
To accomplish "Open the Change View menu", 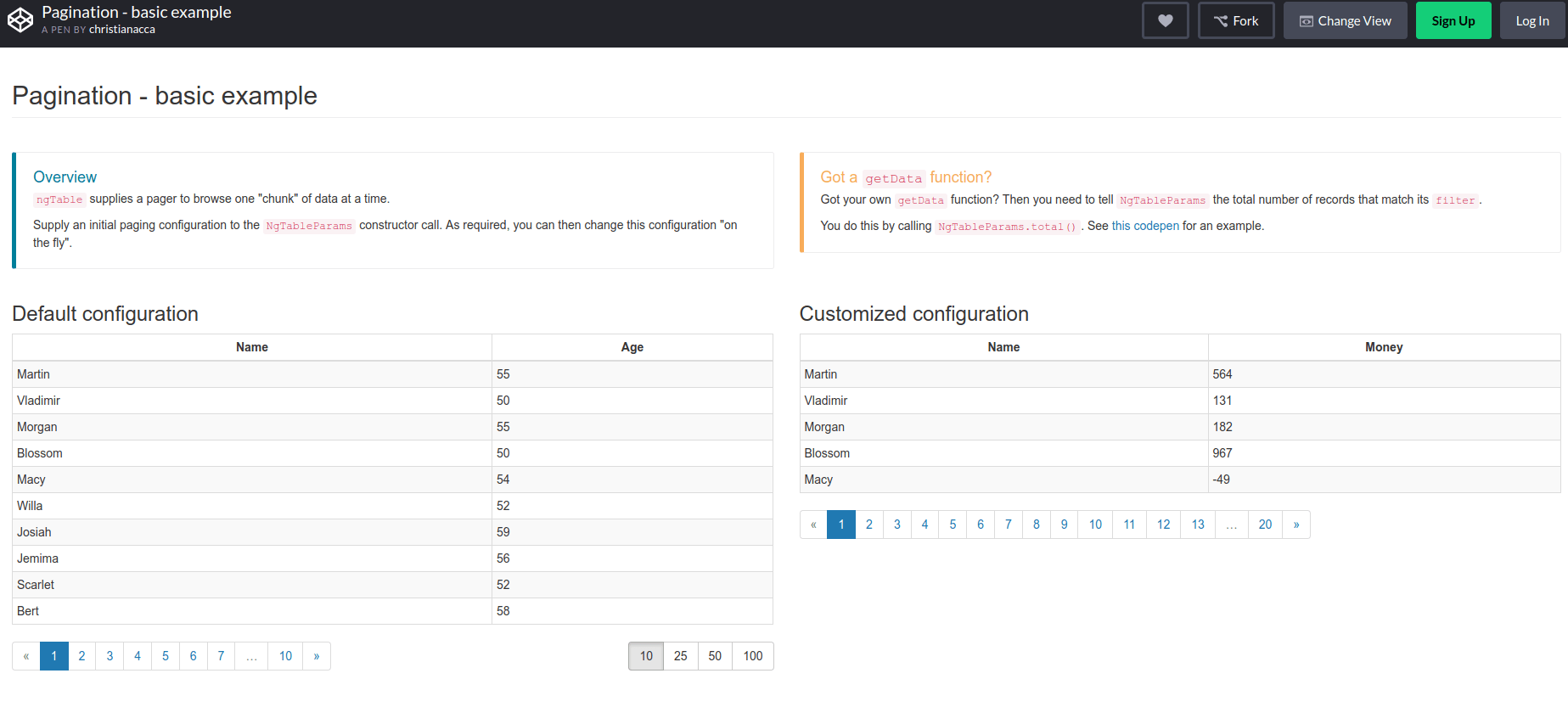I will [1345, 21].
